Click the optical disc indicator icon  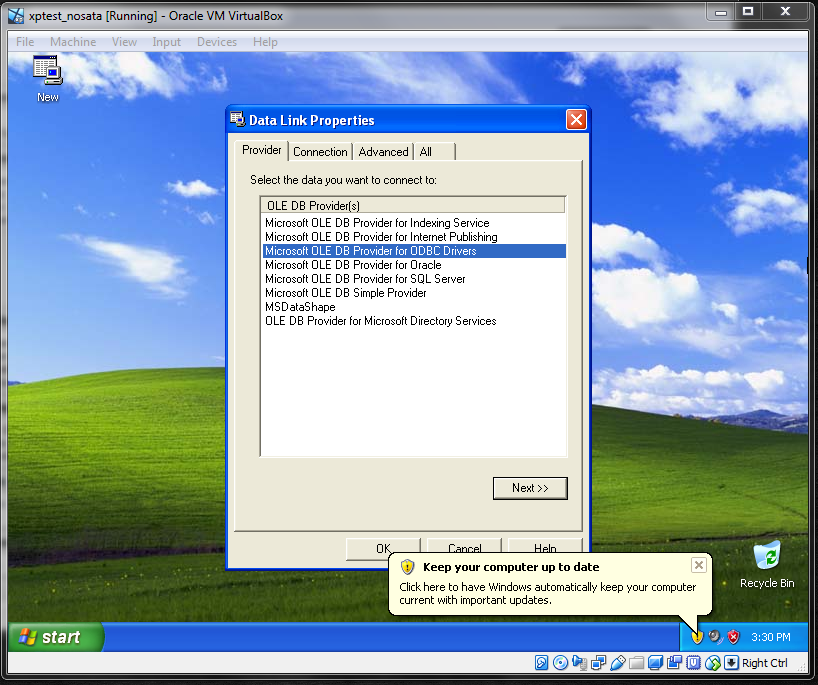click(560, 663)
